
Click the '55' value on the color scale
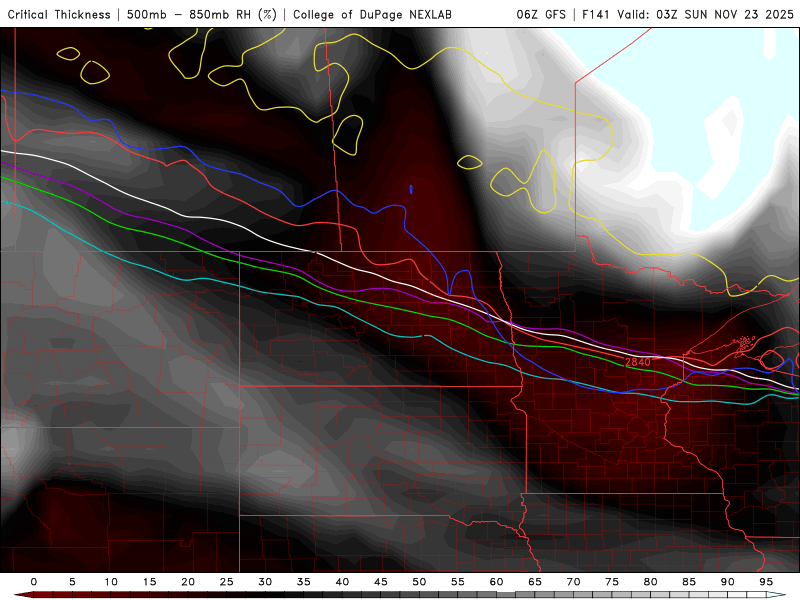click(x=458, y=582)
